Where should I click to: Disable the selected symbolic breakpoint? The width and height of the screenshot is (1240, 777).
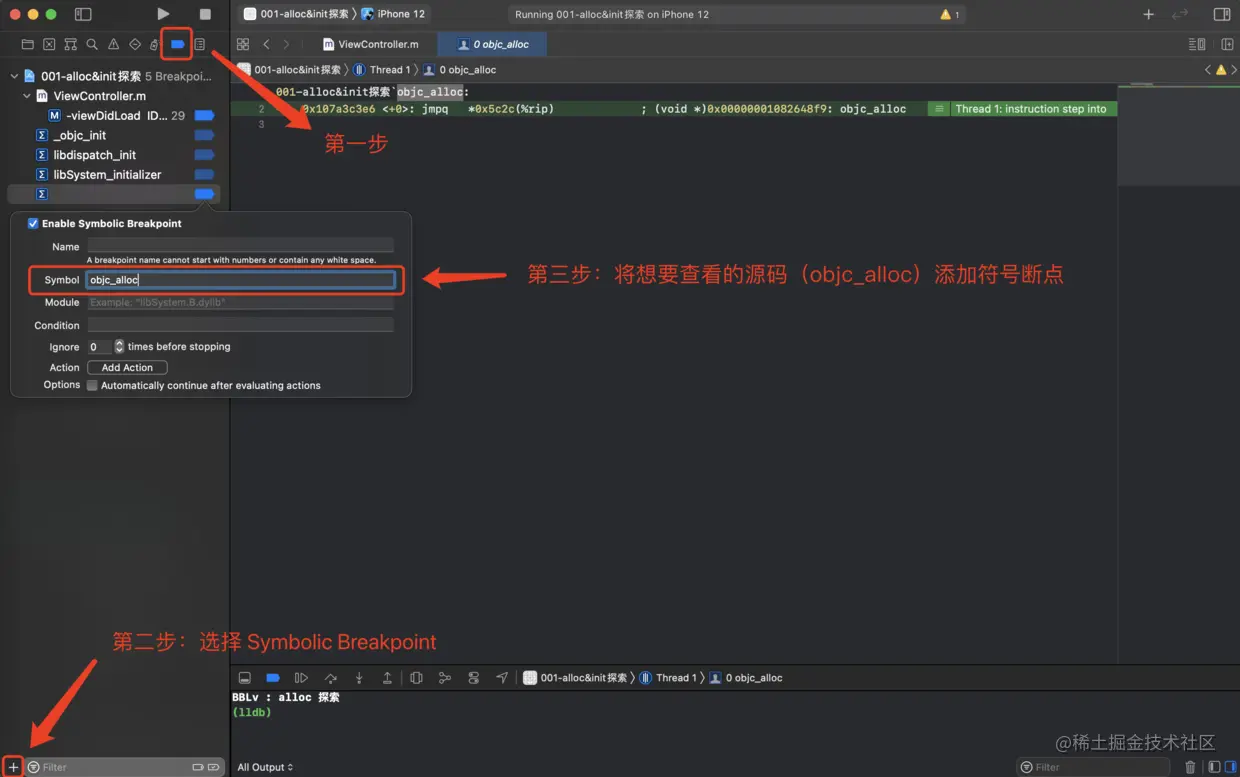click(204, 194)
